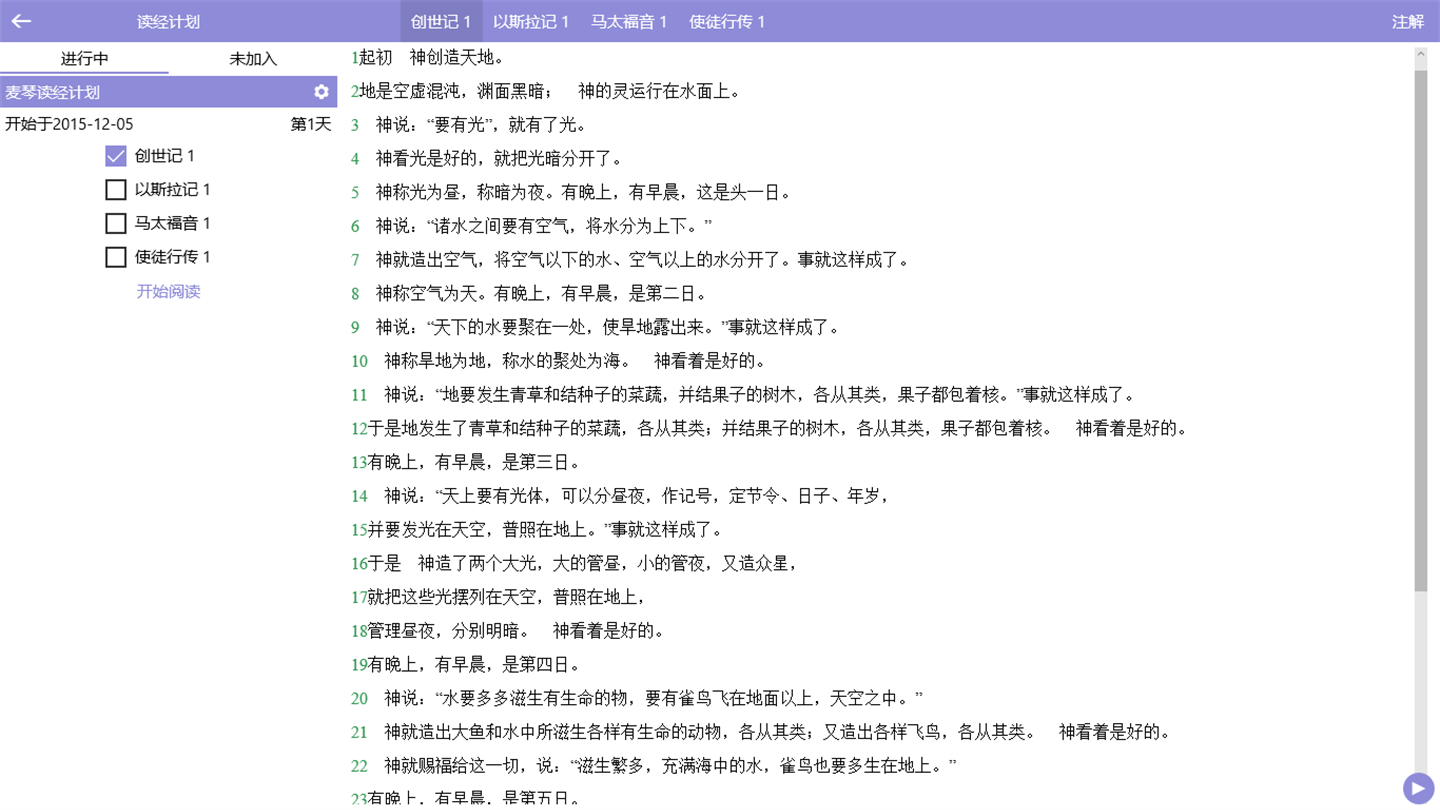Image resolution: width=1440 pixels, height=810 pixels.
Task: Click verse 13 是第三日
Action: coord(466,462)
